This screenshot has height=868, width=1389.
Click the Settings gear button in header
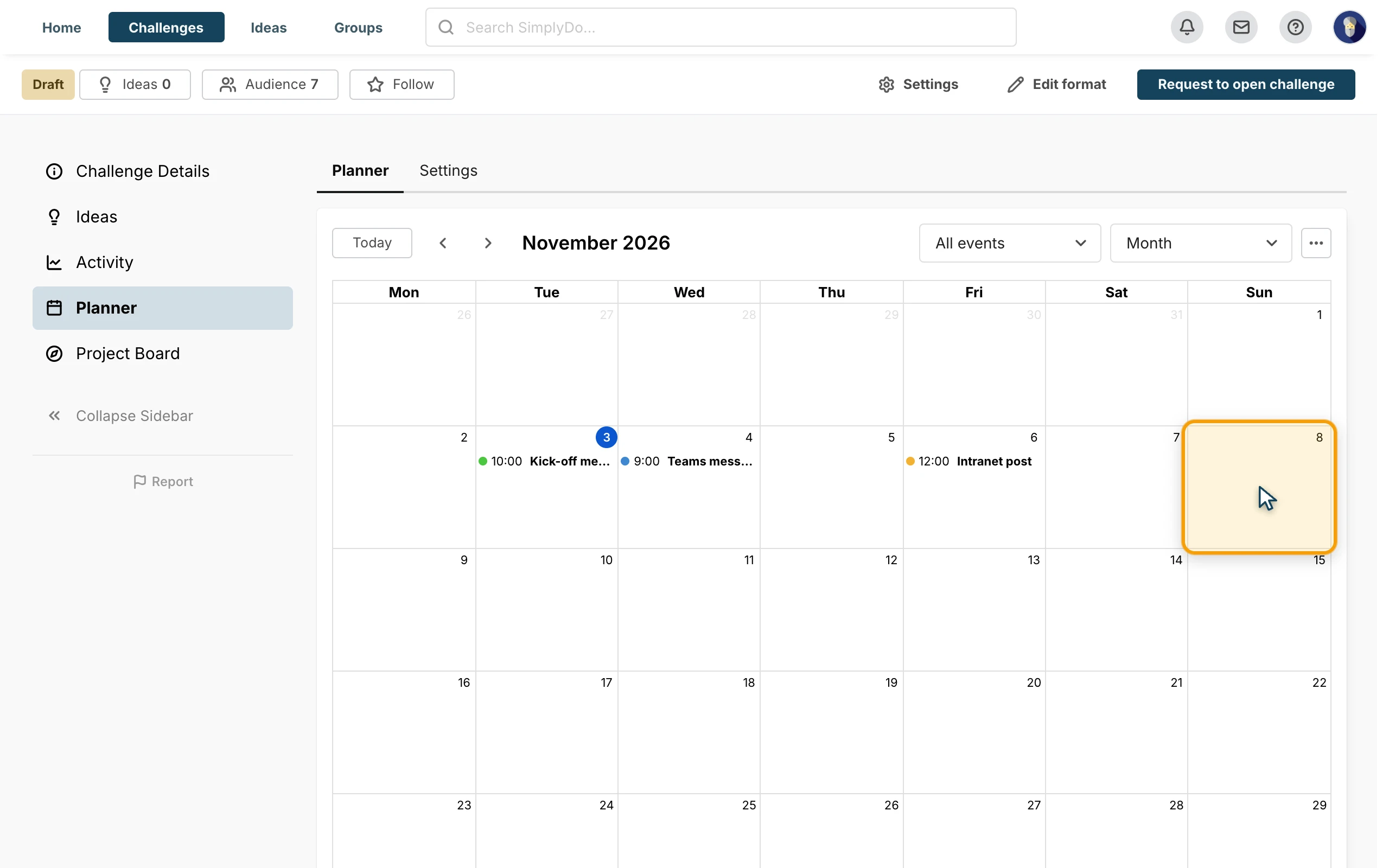coord(918,85)
